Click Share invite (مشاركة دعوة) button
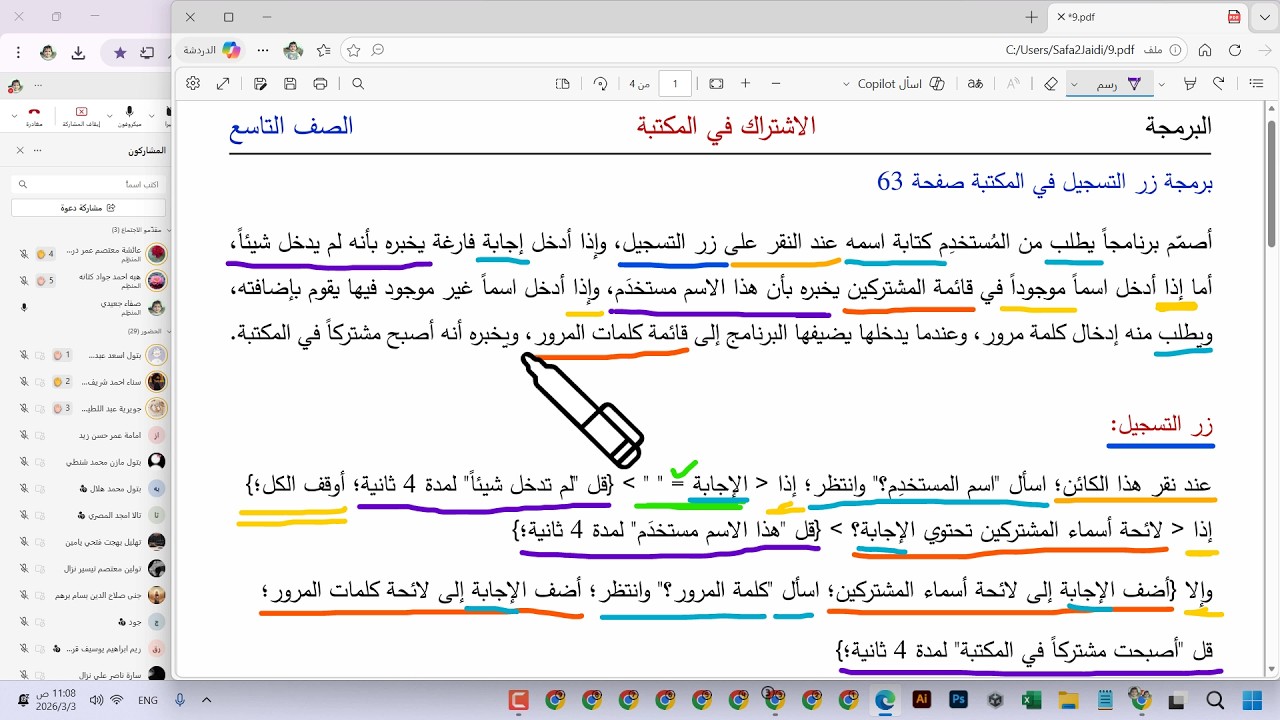The height and width of the screenshot is (720, 1280). click(x=88, y=208)
